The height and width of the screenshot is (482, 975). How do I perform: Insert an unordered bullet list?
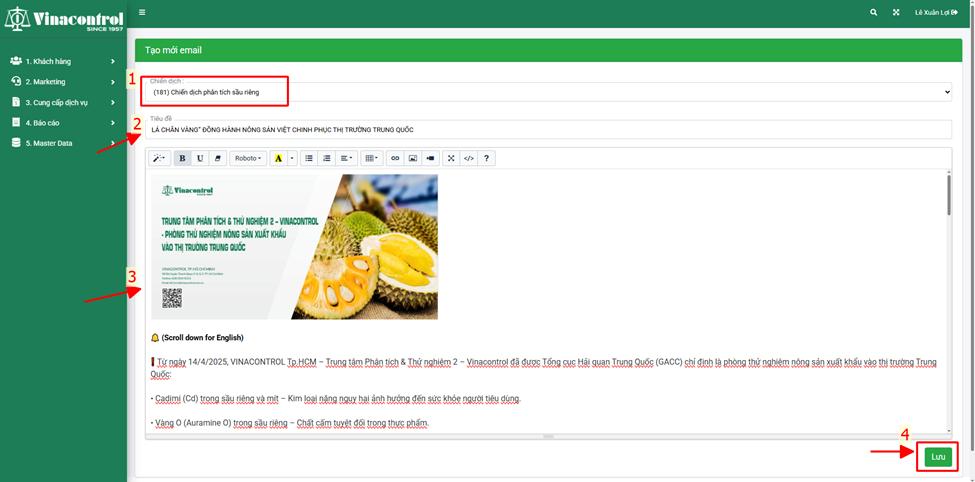(309, 159)
